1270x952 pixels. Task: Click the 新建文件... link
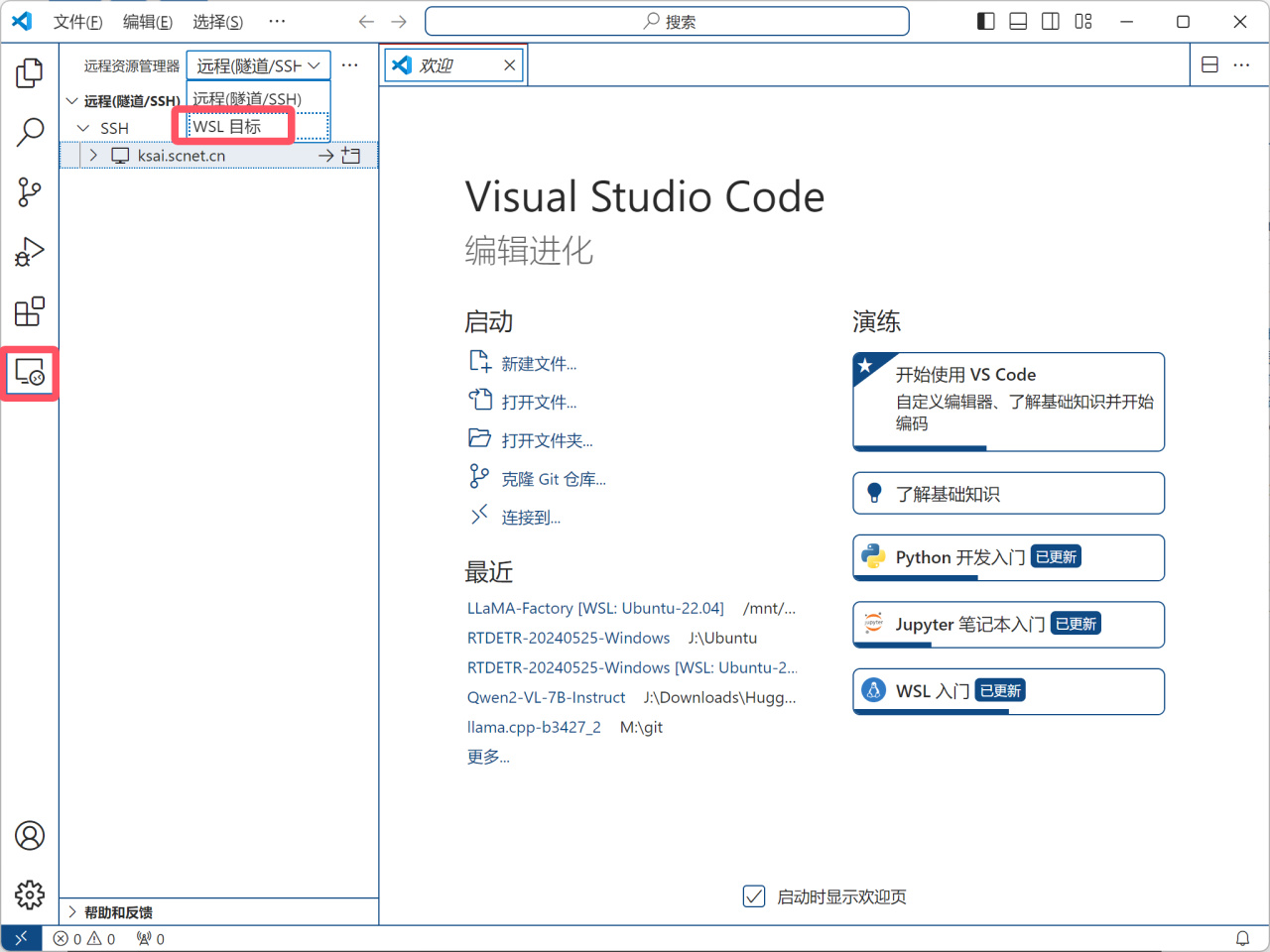click(539, 364)
